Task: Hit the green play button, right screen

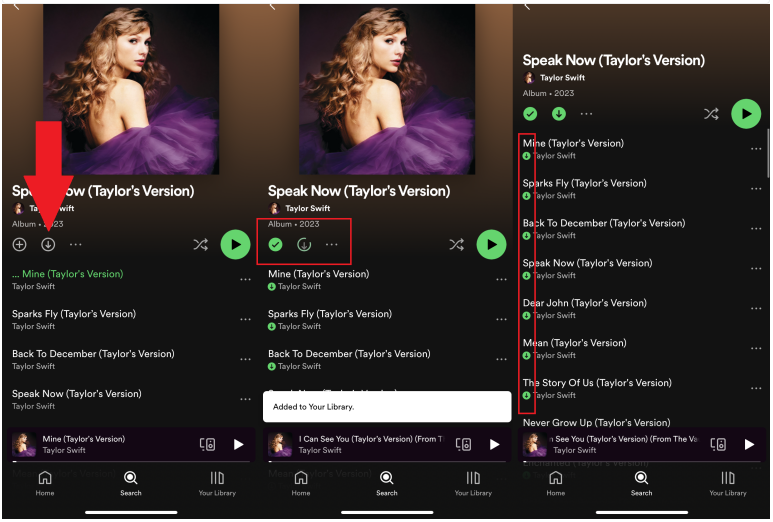Action: 746,114
